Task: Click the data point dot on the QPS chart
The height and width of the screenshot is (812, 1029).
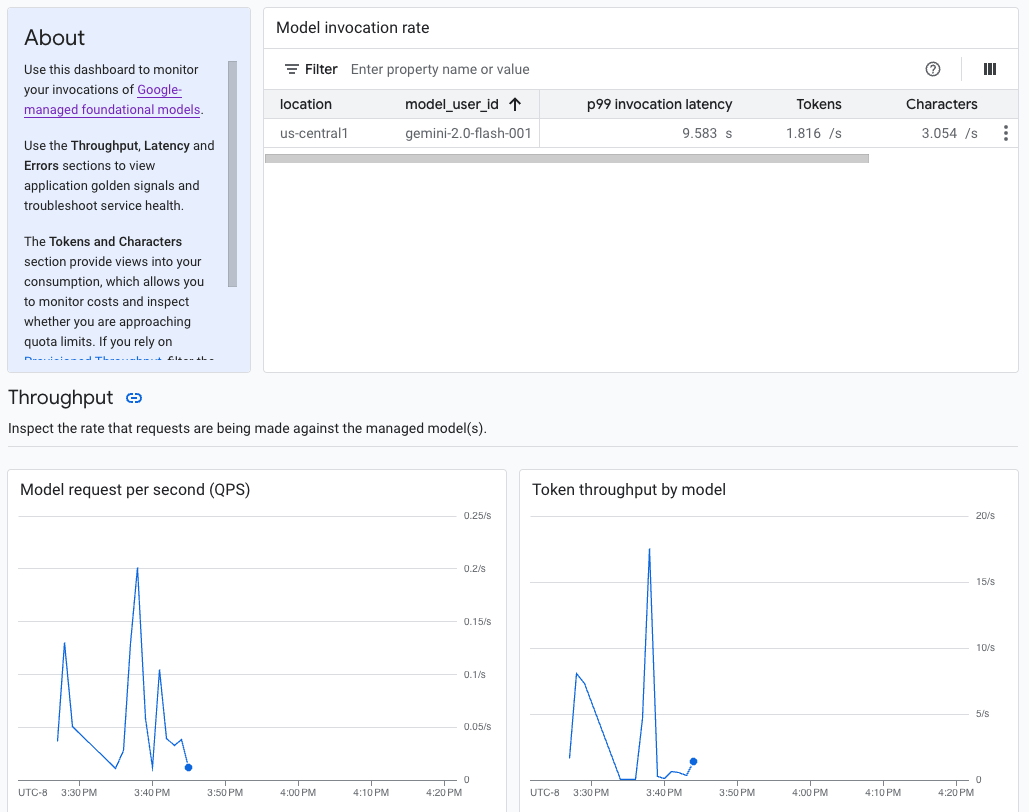Action: [188, 768]
